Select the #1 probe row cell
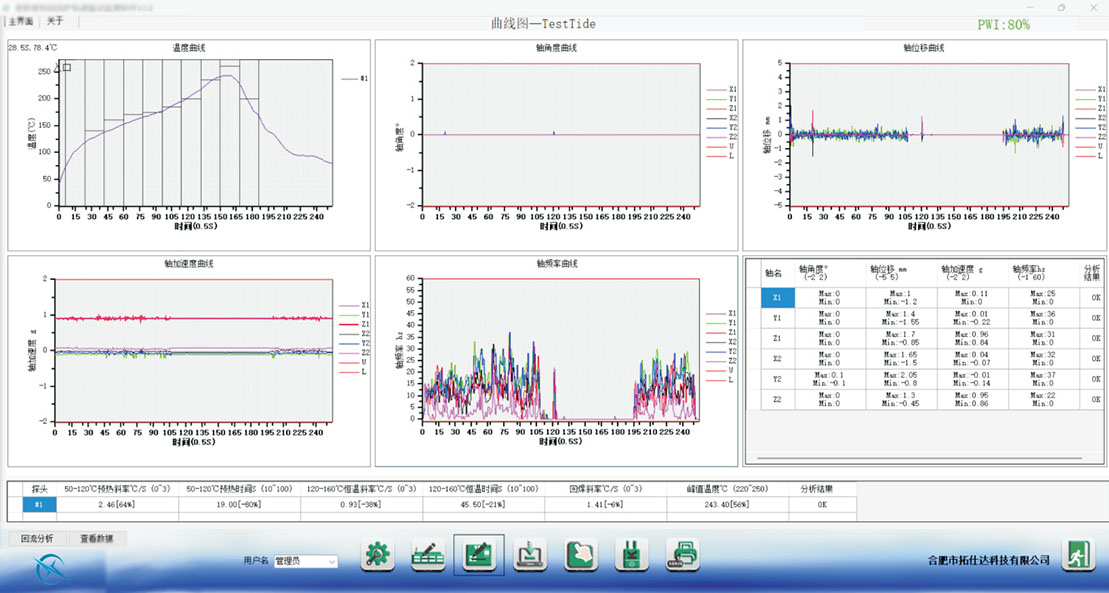Viewport: 1109px width, 593px height. 40,505
